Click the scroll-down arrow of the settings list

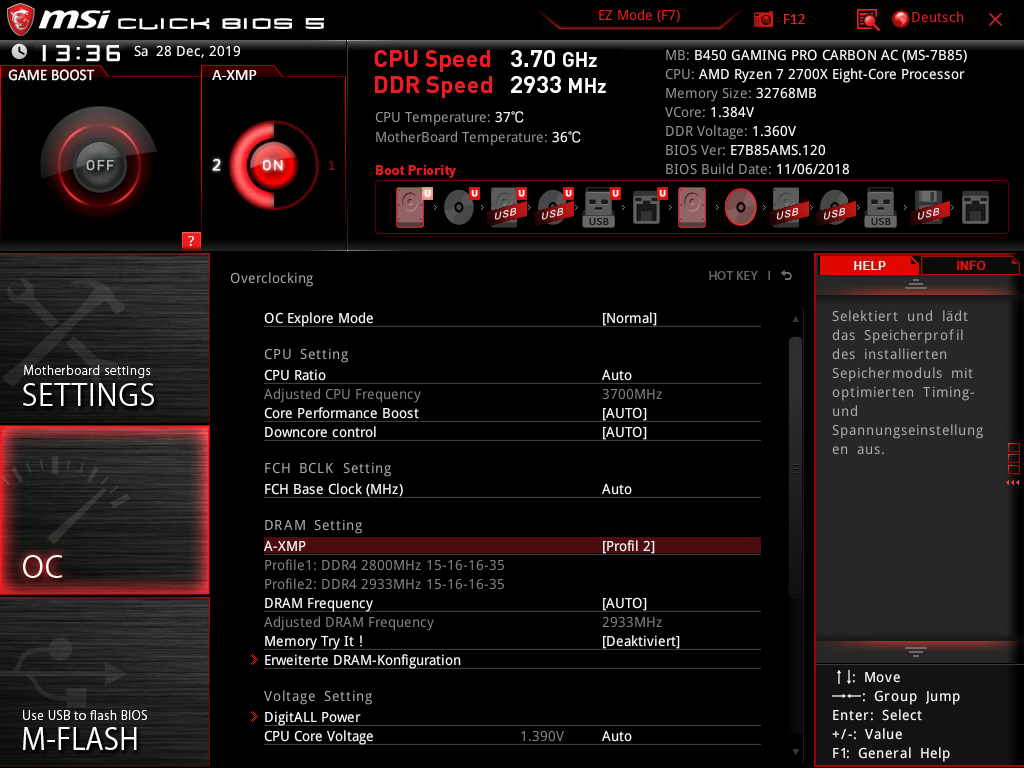point(795,752)
